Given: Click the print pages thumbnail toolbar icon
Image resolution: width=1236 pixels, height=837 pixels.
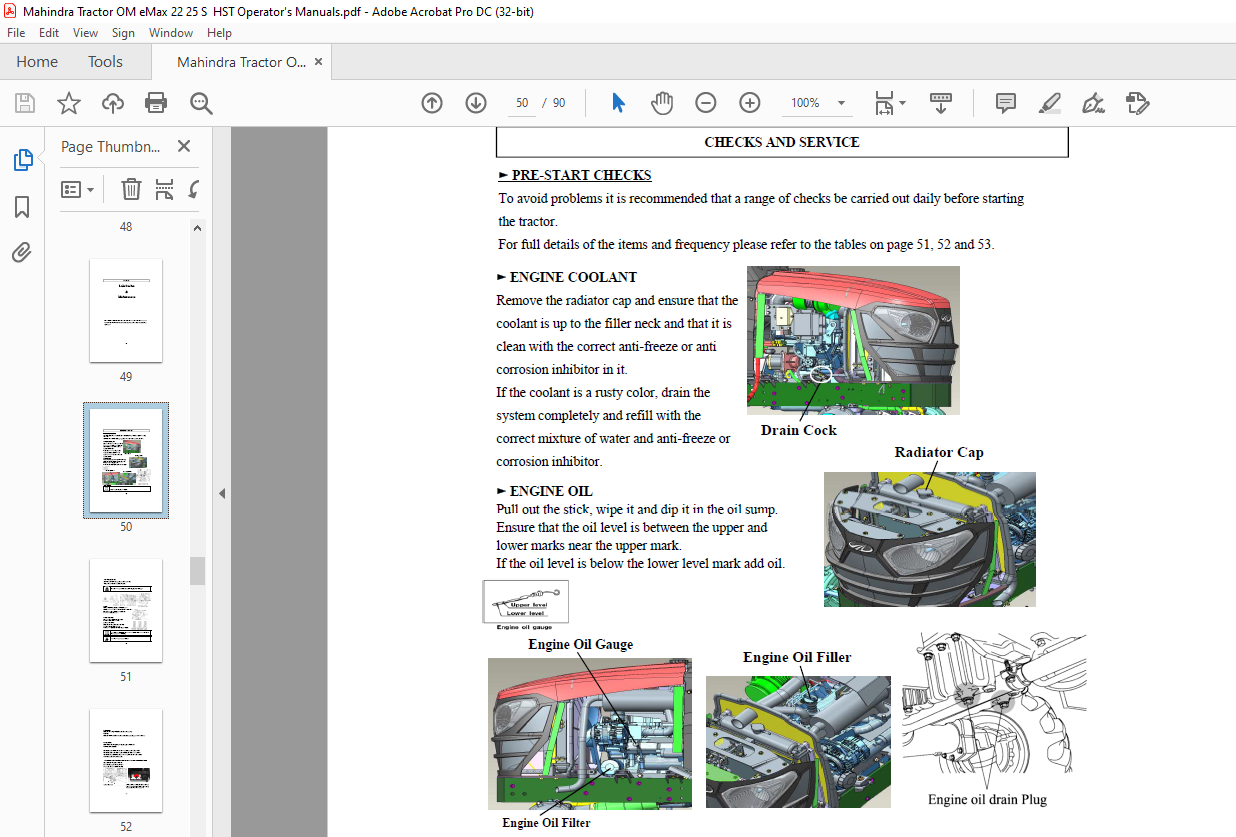Looking at the screenshot, I should [x=165, y=189].
